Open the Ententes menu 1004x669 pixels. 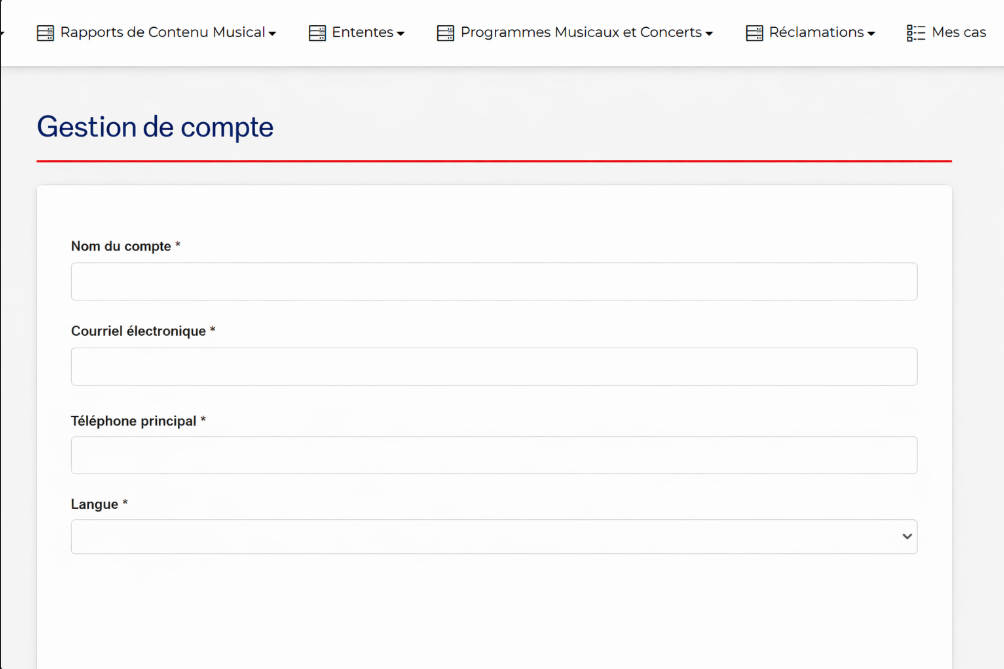[362, 32]
